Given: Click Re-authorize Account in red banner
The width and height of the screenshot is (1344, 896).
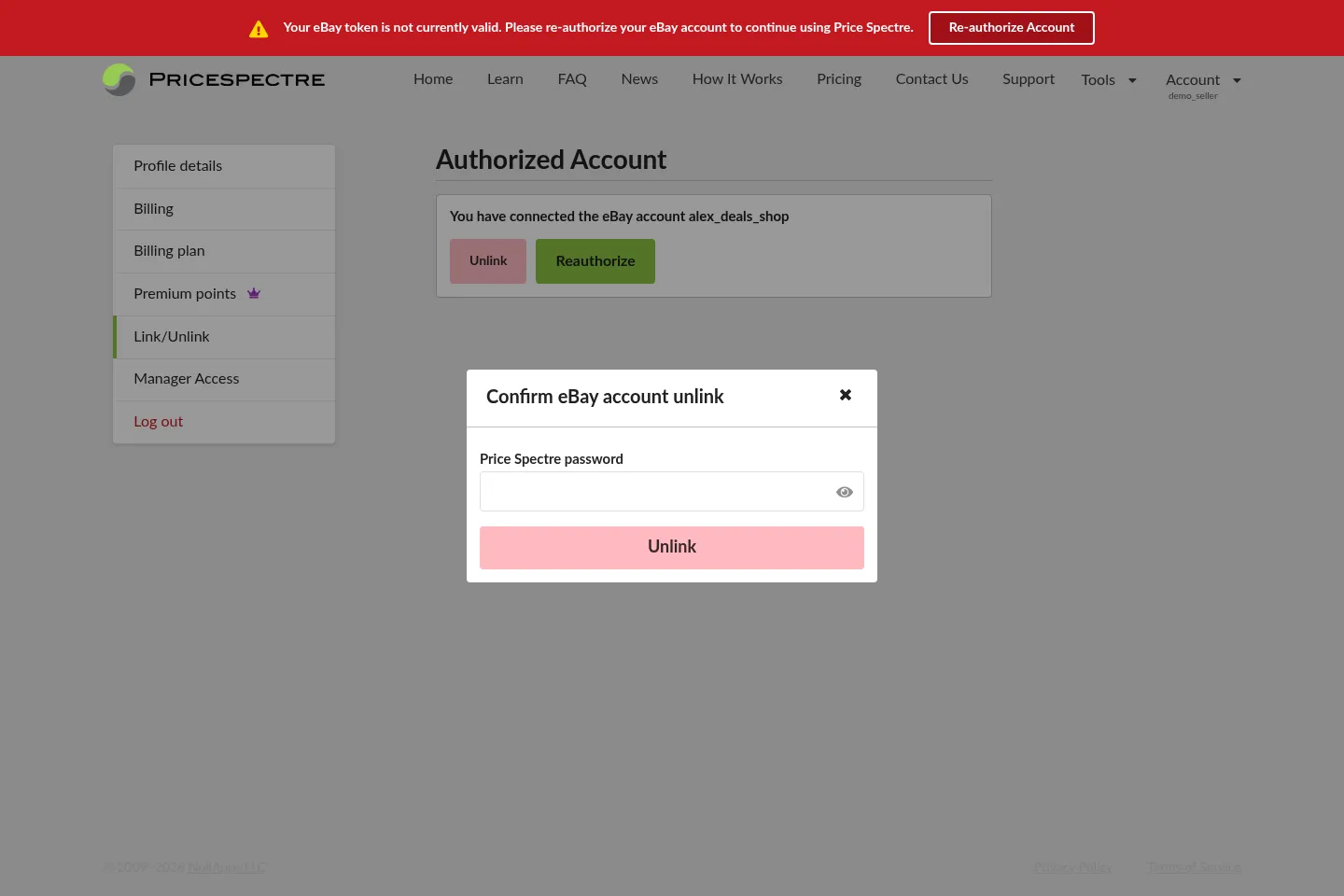Looking at the screenshot, I should [1012, 28].
